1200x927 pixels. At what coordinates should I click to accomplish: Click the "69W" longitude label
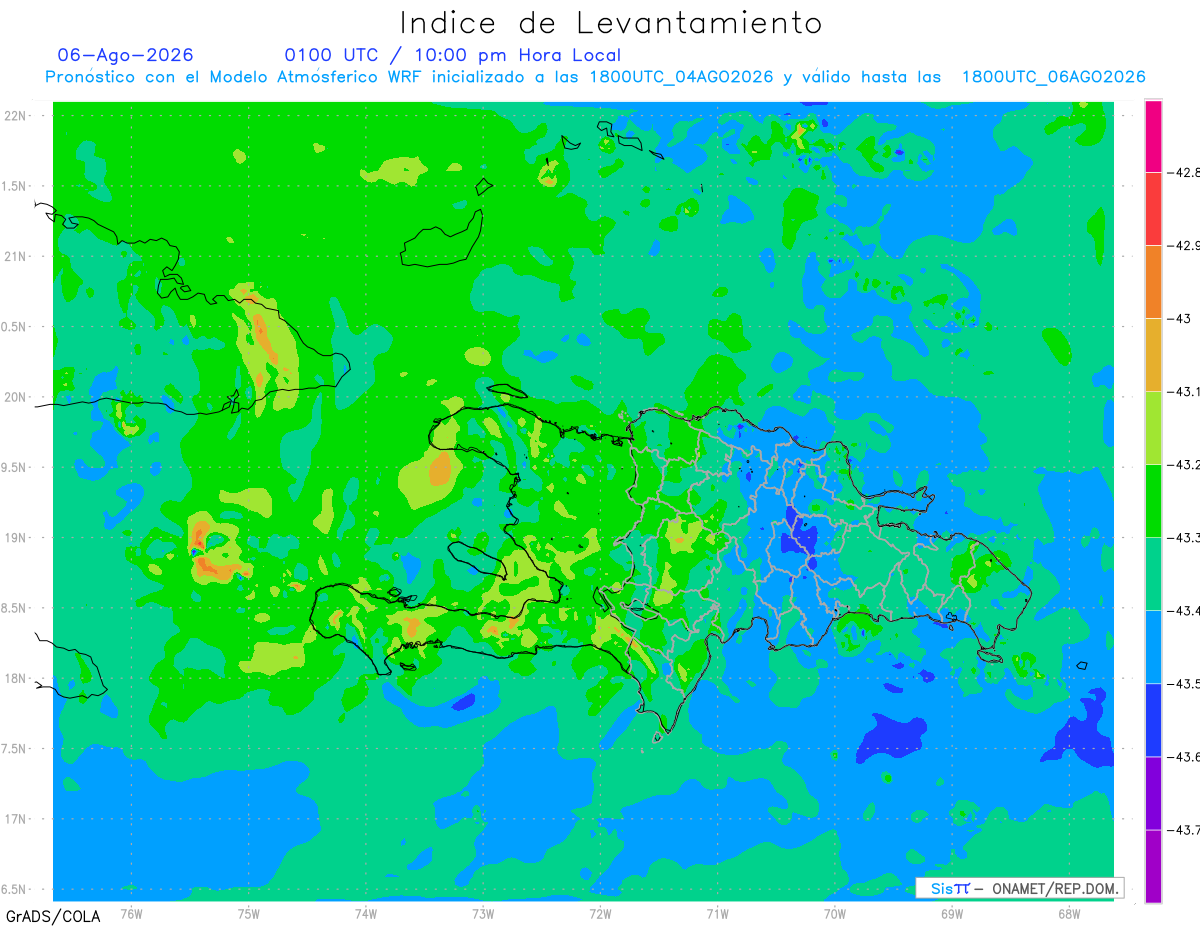tap(951, 913)
